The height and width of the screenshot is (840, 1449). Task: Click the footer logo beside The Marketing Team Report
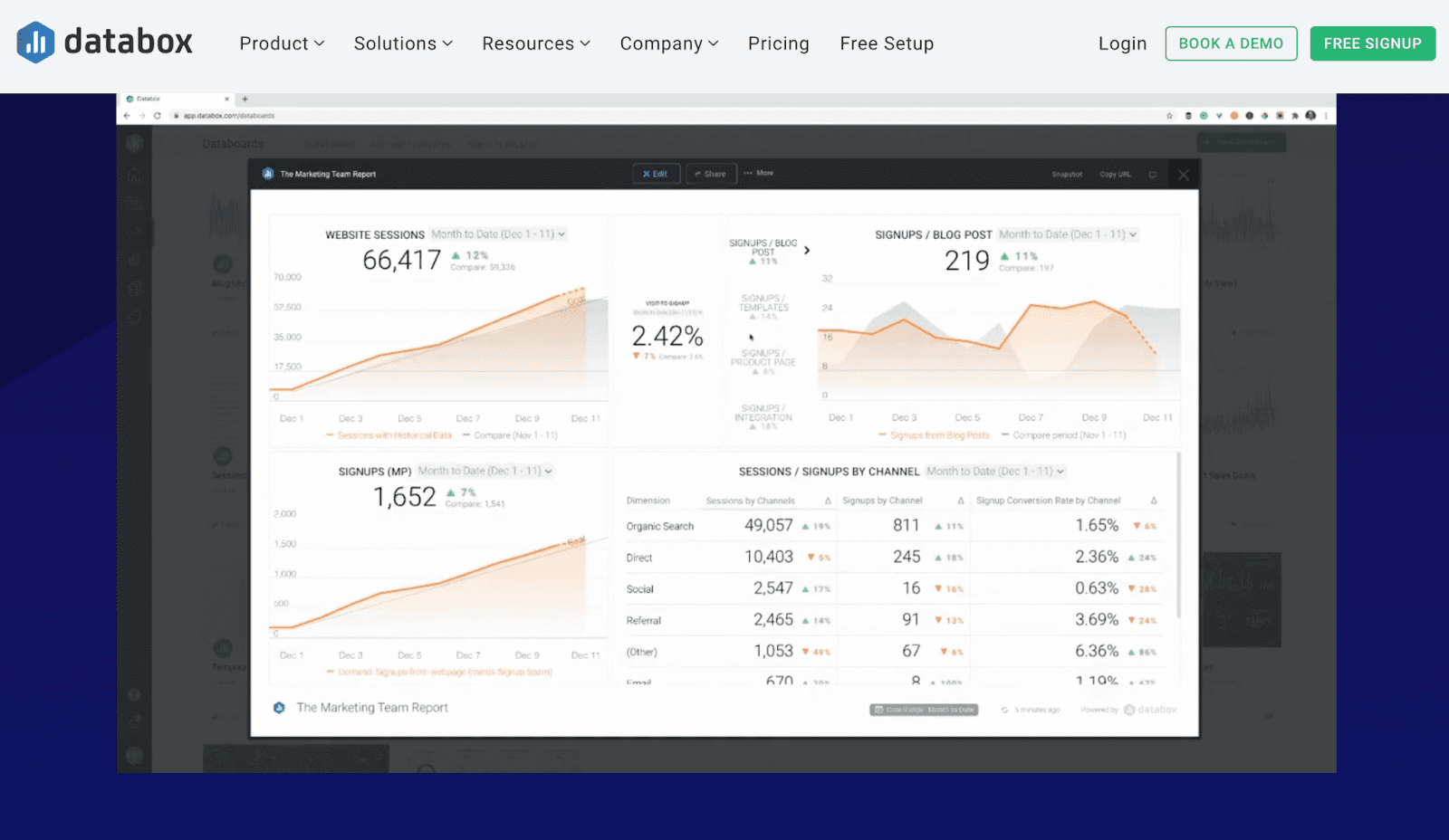[279, 708]
